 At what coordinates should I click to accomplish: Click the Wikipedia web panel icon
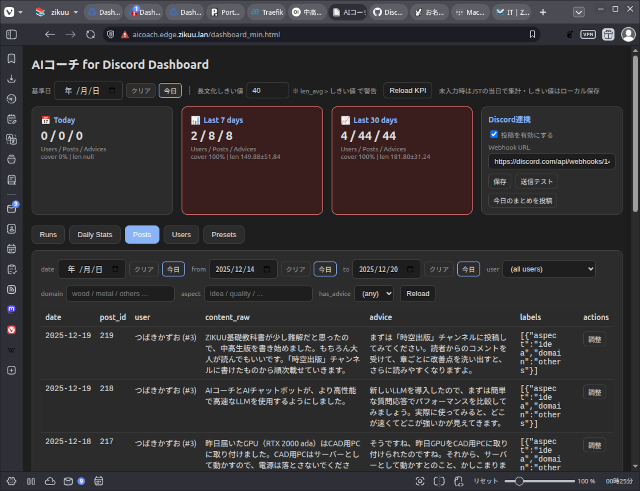[x=12, y=350]
